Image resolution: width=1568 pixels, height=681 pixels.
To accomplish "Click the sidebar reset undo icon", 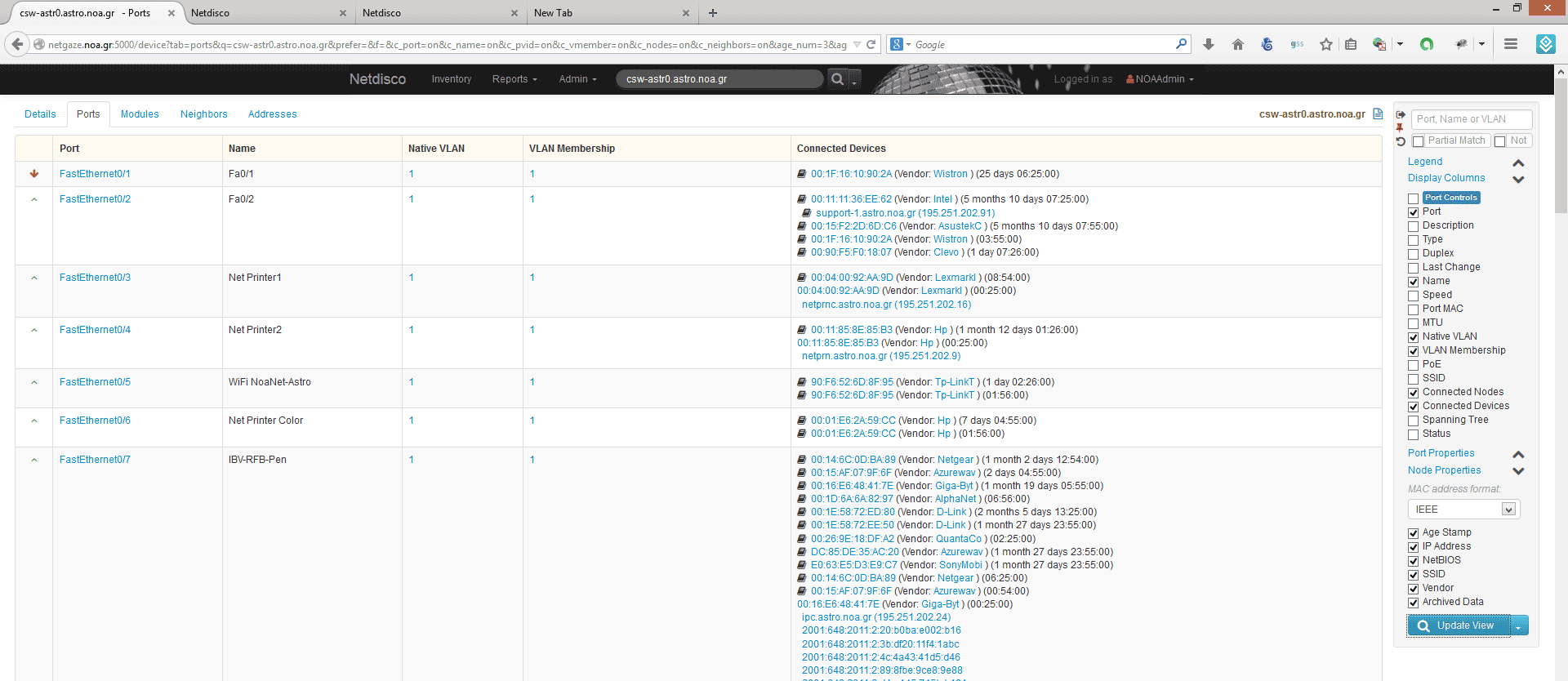I will click(x=1401, y=141).
